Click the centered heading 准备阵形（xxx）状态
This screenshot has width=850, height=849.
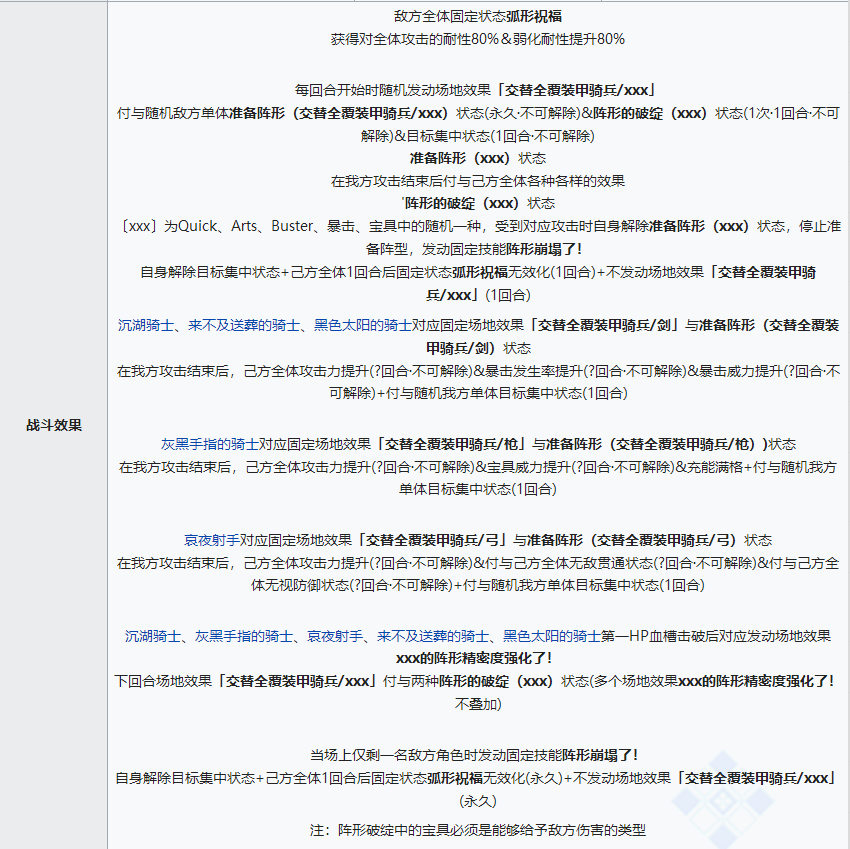(x=478, y=158)
